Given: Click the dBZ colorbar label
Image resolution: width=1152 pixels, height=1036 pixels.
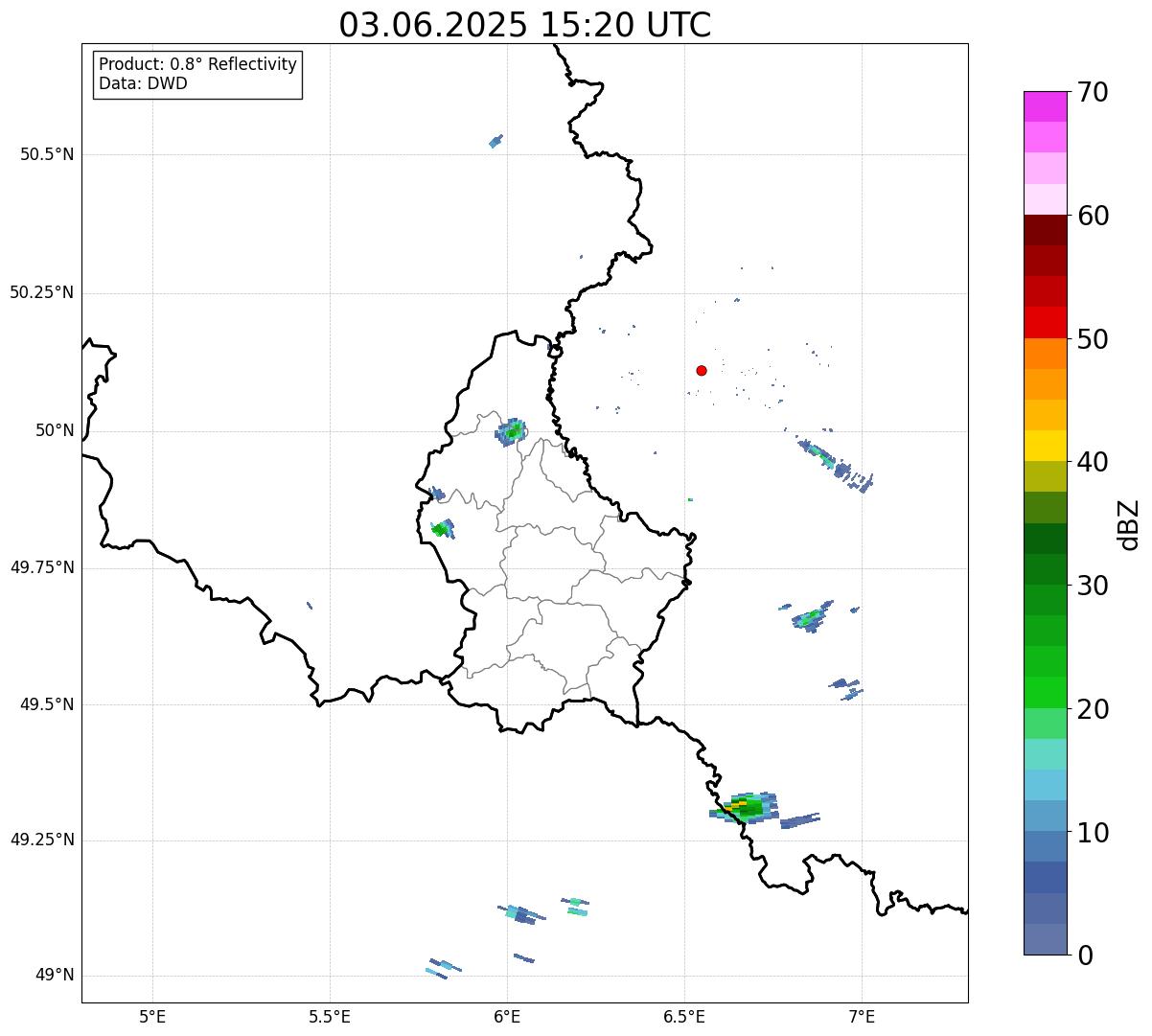Looking at the screenshot, I should pos(1129,524).
